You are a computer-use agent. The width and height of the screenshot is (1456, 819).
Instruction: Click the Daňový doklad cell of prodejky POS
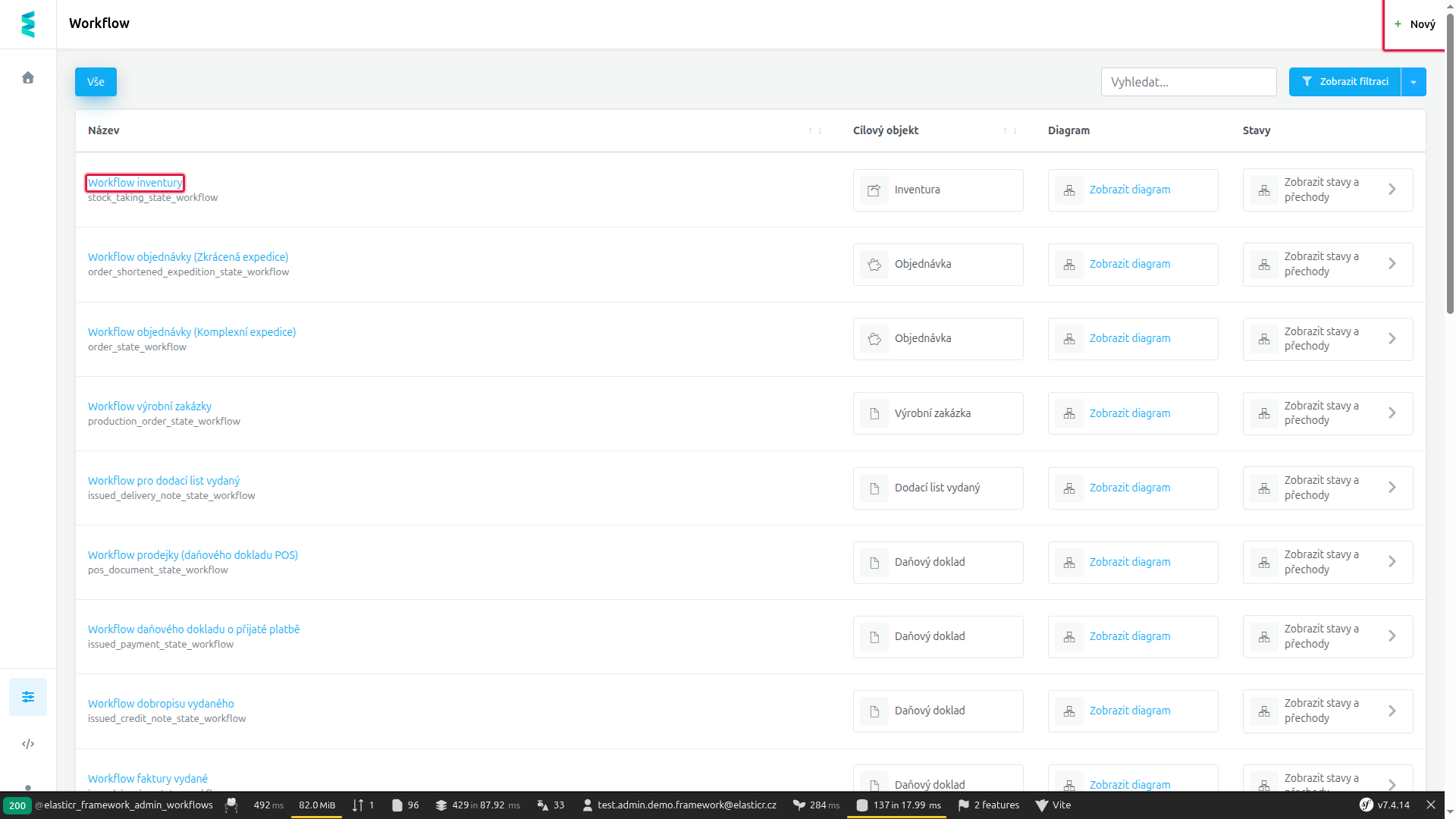(x=938, y=562)
